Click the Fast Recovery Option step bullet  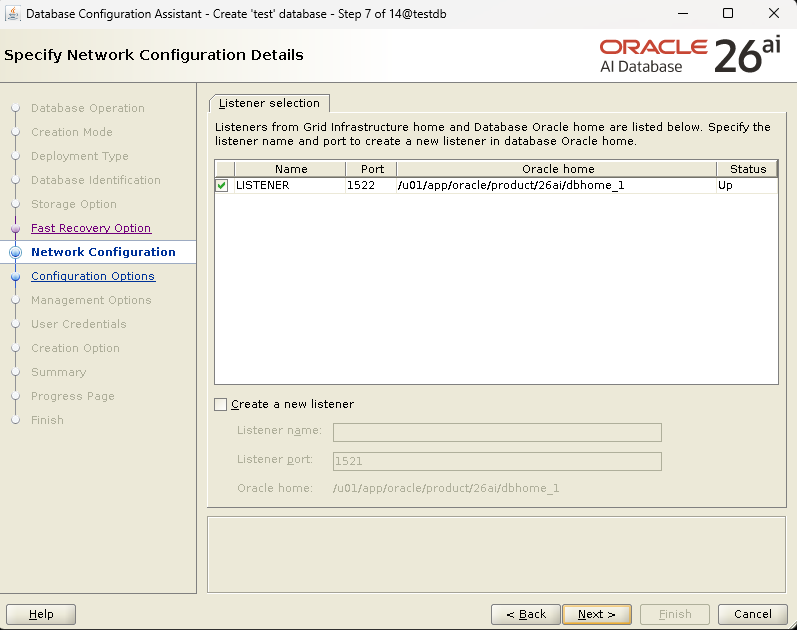(x=16, y=229)
